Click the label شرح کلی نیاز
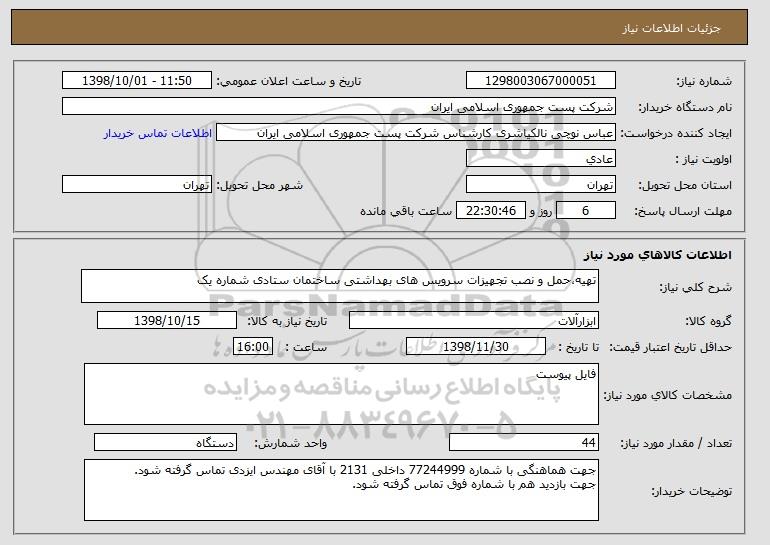The width and height of the screenshot is (770, 545). pyautogui.click(x=695, y=287)
